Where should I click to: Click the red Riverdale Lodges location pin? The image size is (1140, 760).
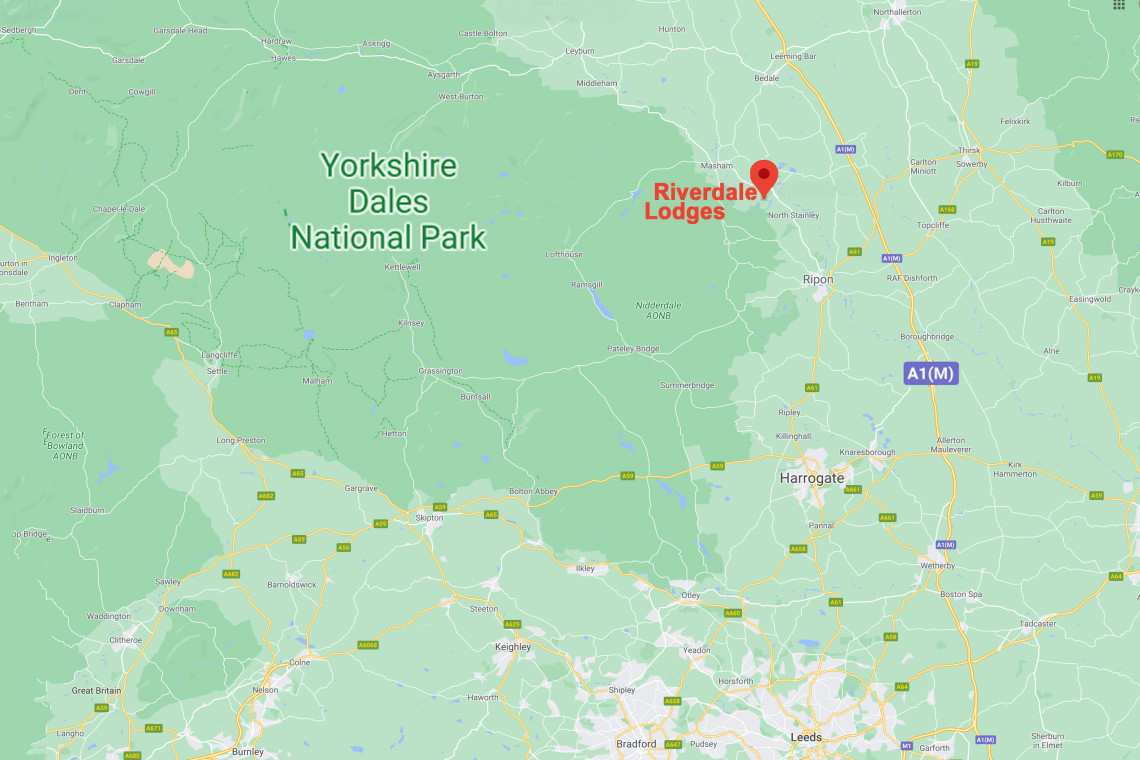click(763, 178)
